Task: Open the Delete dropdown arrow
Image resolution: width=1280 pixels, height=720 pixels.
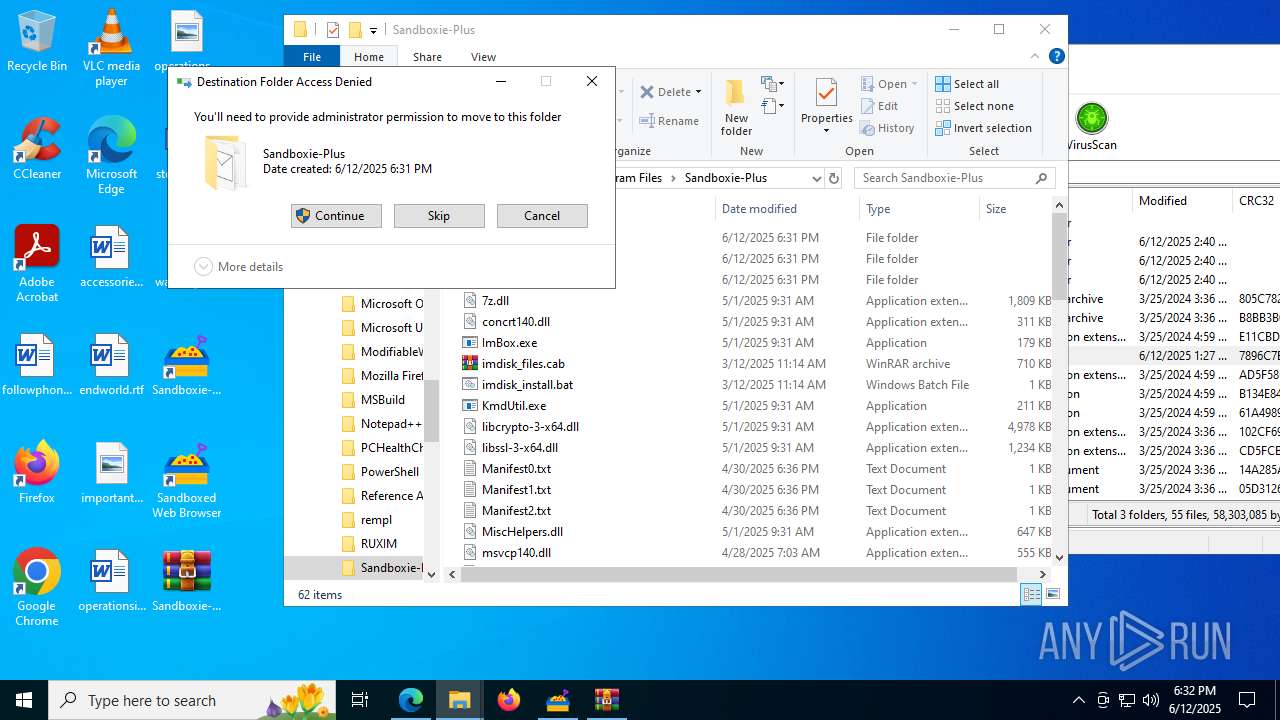Action: point(698,92)
